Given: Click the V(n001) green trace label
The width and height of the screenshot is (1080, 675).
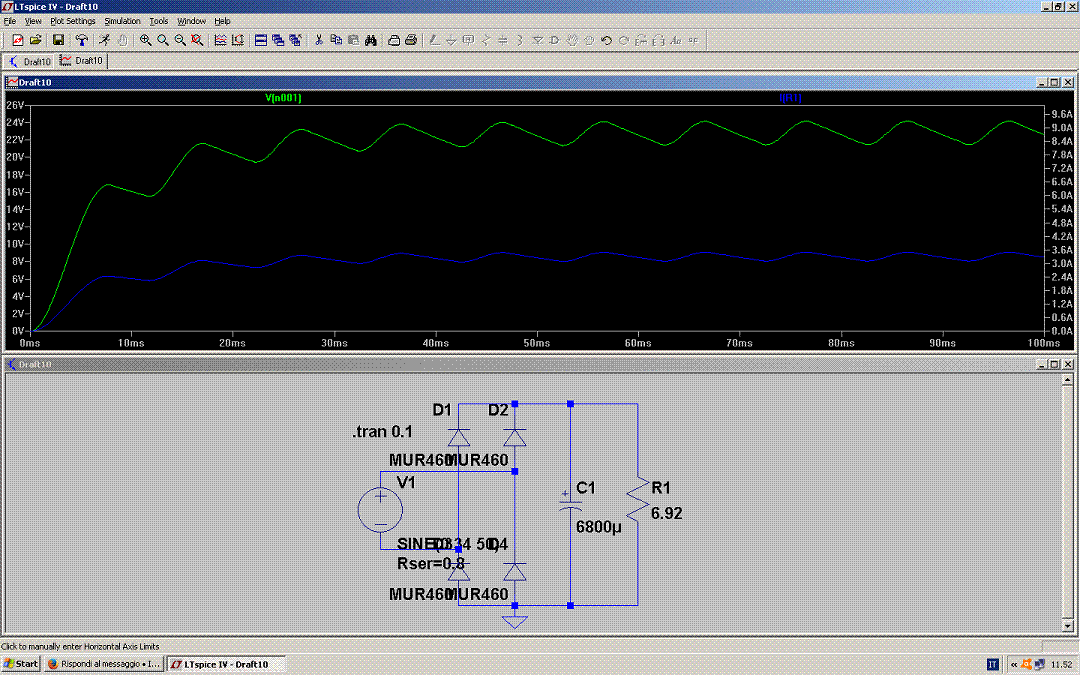Looking at the screenshot, I should [283, 98].
